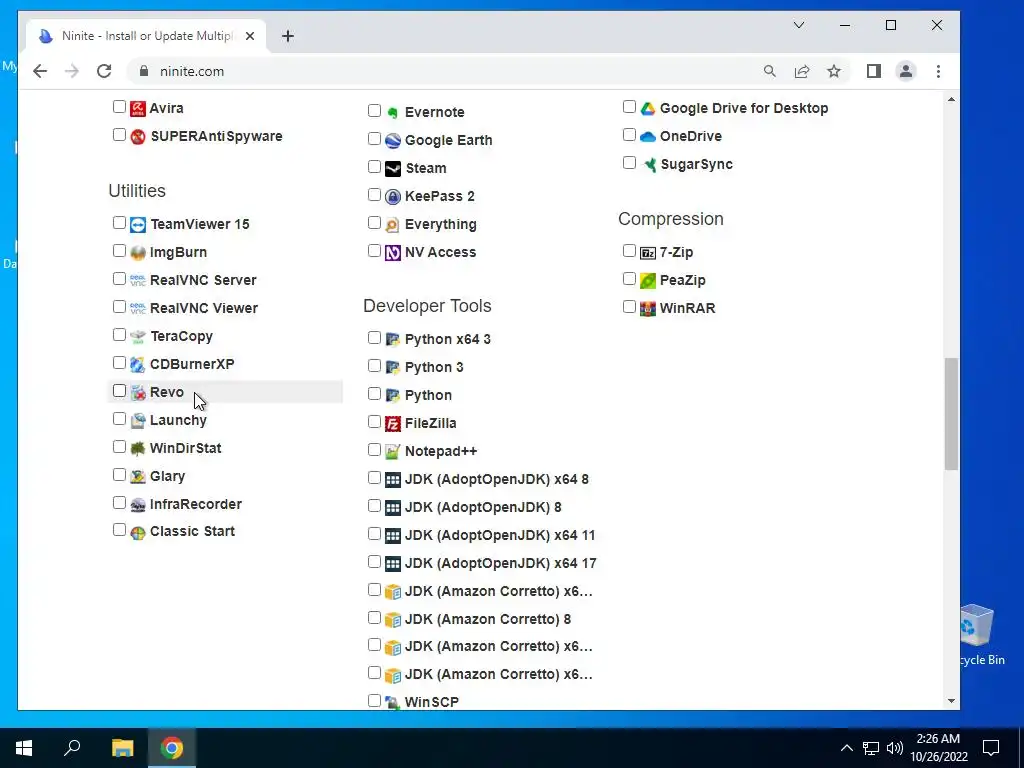Viewport: 1024px width, 768px height.
Task: Check the TeamViewer 15 checkbox
Action: (119, 223)
